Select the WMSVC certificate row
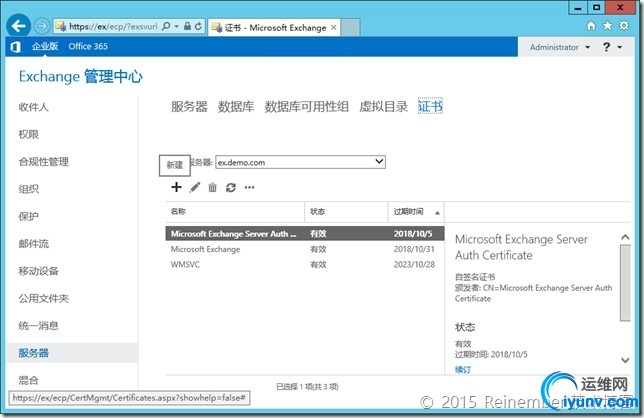 pyautogui.click(x=305, y=264)
